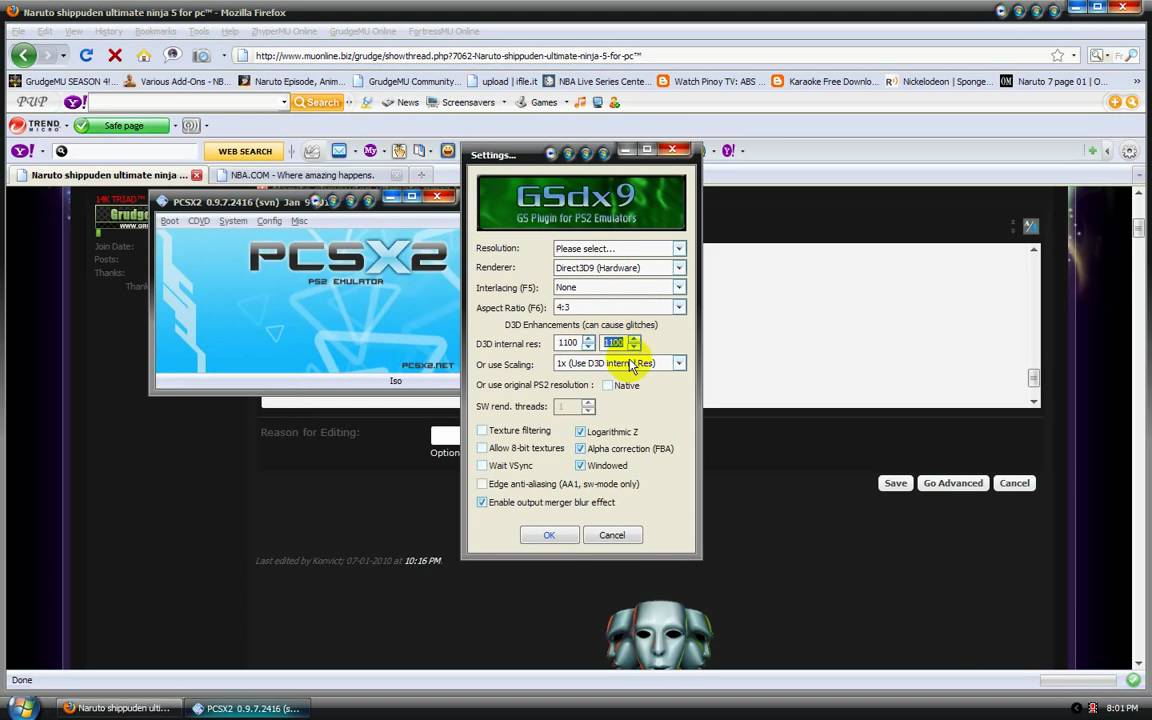The height and width of the screenshot is (720, 1152).
Task: Bookmark page with the star icon
Action: tap(1057, 55)
